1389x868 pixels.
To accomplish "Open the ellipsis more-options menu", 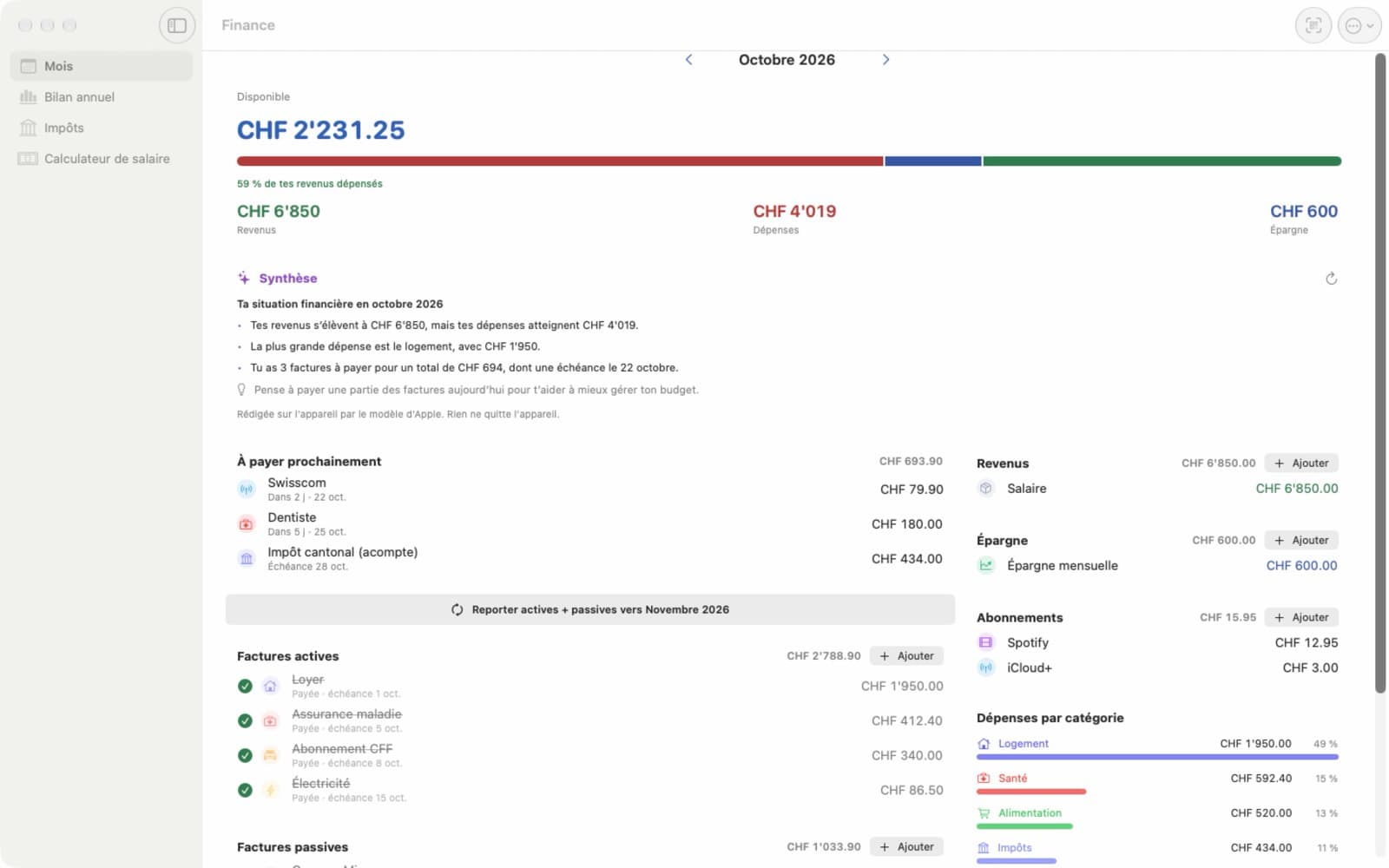I will tap(1359, 25).
